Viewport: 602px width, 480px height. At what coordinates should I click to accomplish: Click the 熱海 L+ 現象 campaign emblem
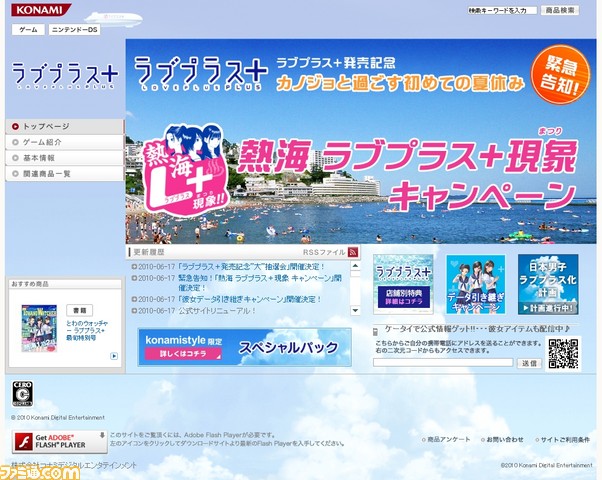tap(186, 170)
